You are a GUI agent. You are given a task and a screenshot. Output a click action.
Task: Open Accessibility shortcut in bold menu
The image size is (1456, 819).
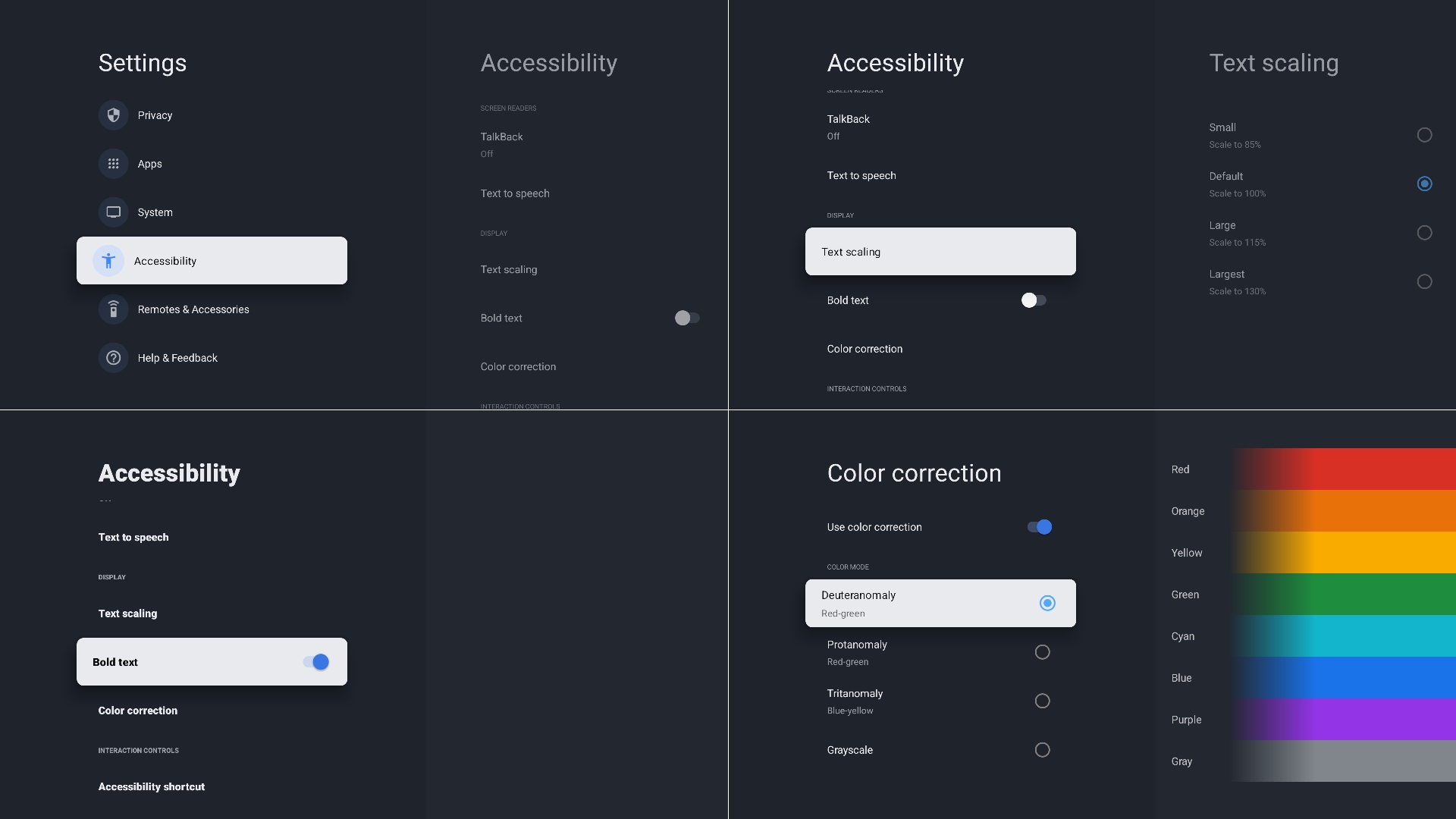click(x=152, y=786)
